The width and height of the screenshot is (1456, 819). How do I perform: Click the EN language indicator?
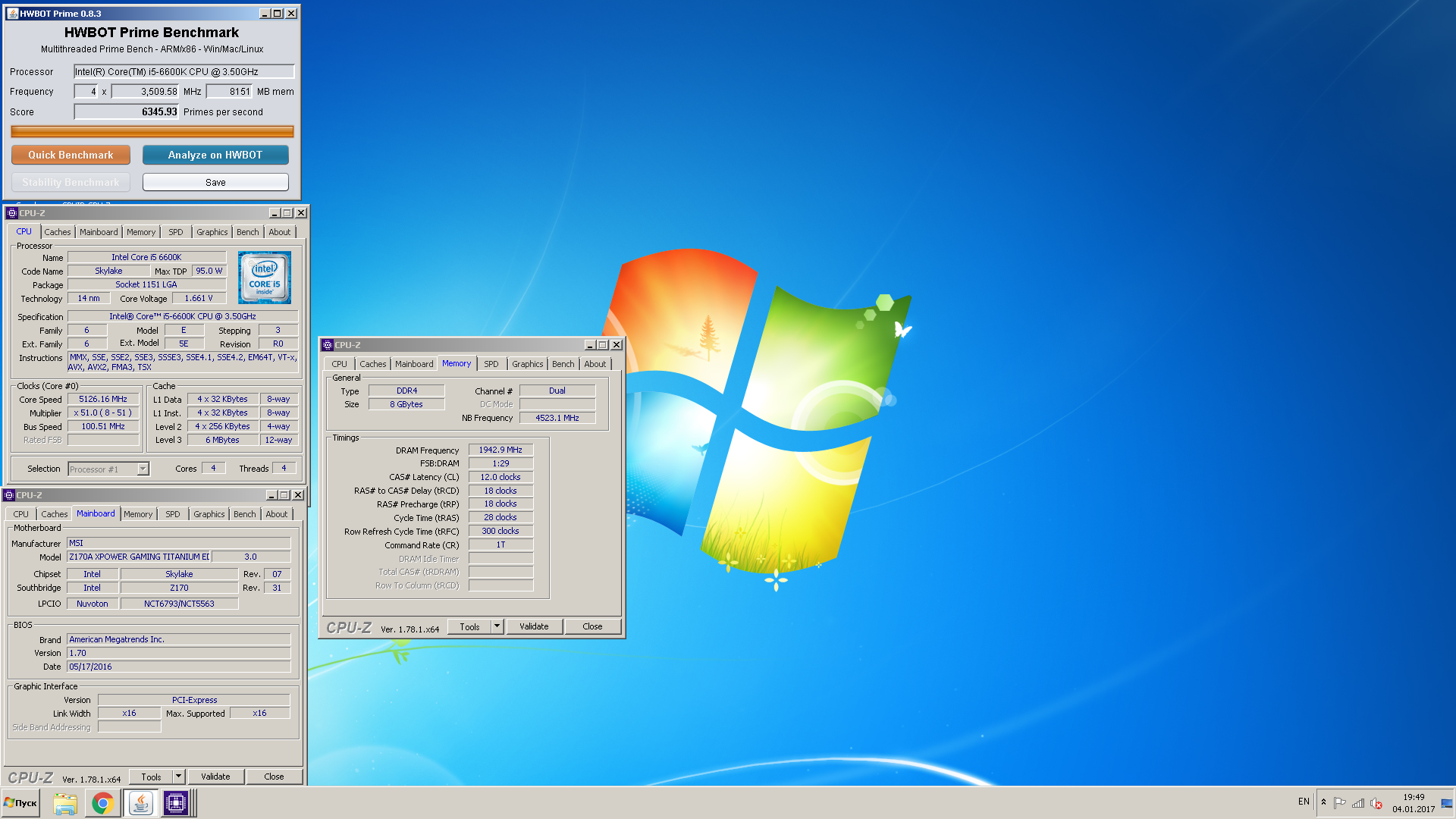(x=1304, y=802)
